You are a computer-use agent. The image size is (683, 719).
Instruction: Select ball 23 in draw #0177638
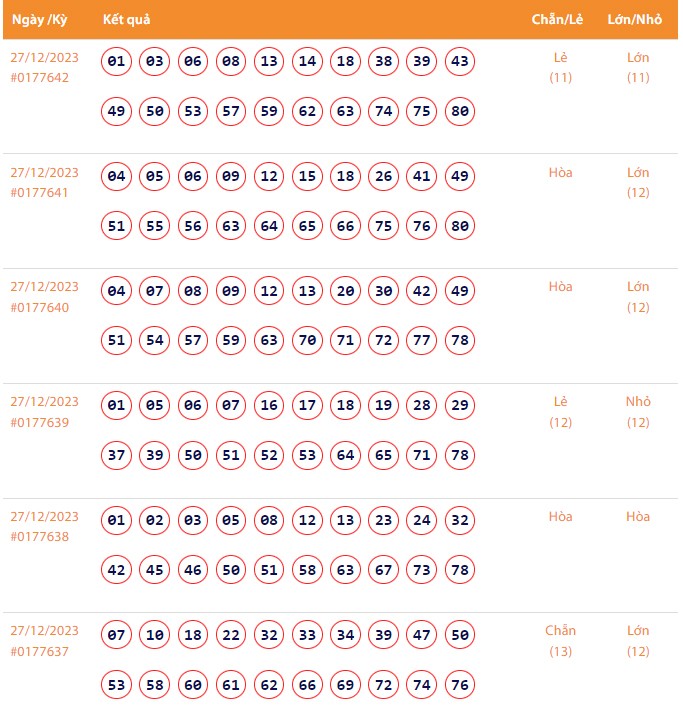click(384, 521)
